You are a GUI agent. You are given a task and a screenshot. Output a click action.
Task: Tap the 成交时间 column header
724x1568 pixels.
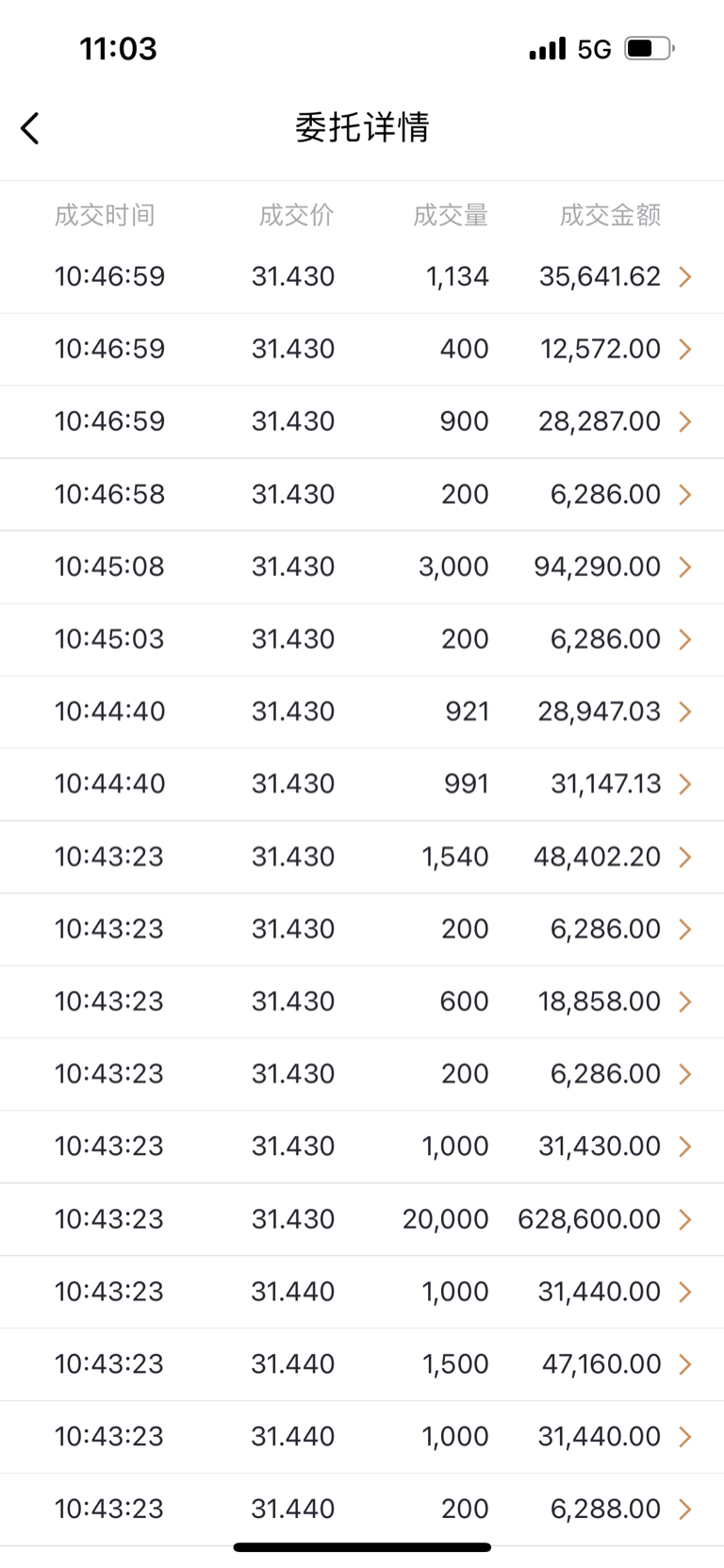(105, 215)
